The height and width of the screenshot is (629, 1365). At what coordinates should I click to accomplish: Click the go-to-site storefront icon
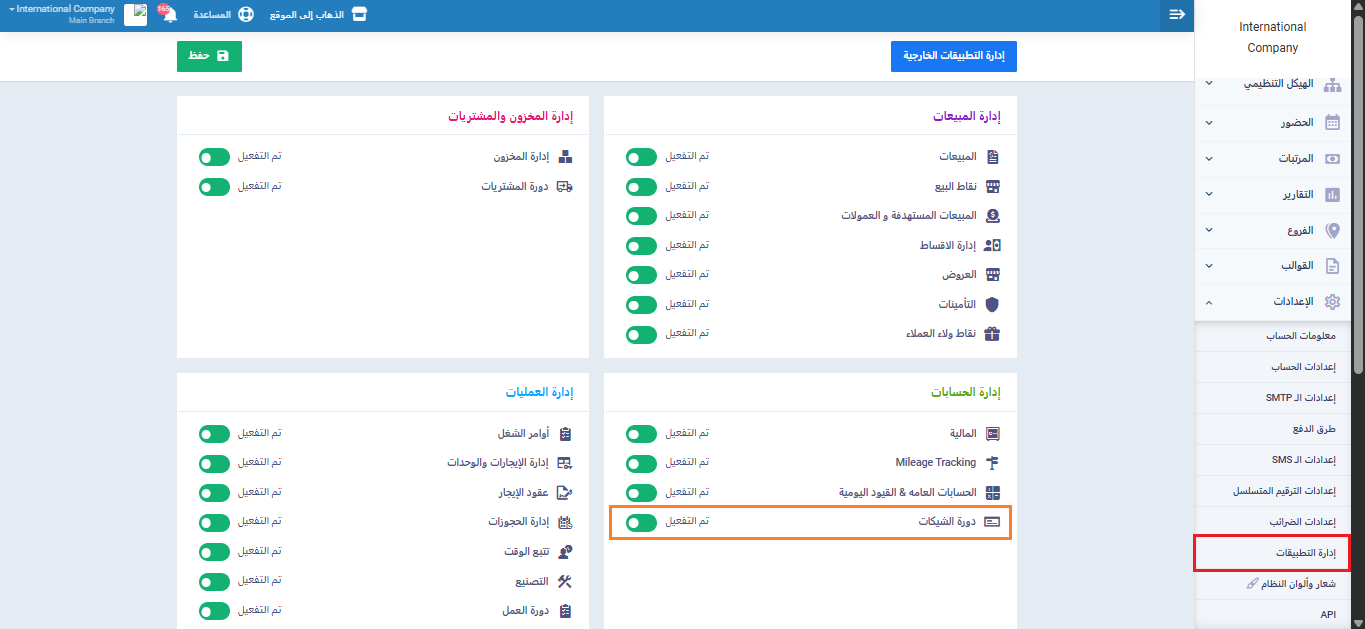click(x=359, y=16)
